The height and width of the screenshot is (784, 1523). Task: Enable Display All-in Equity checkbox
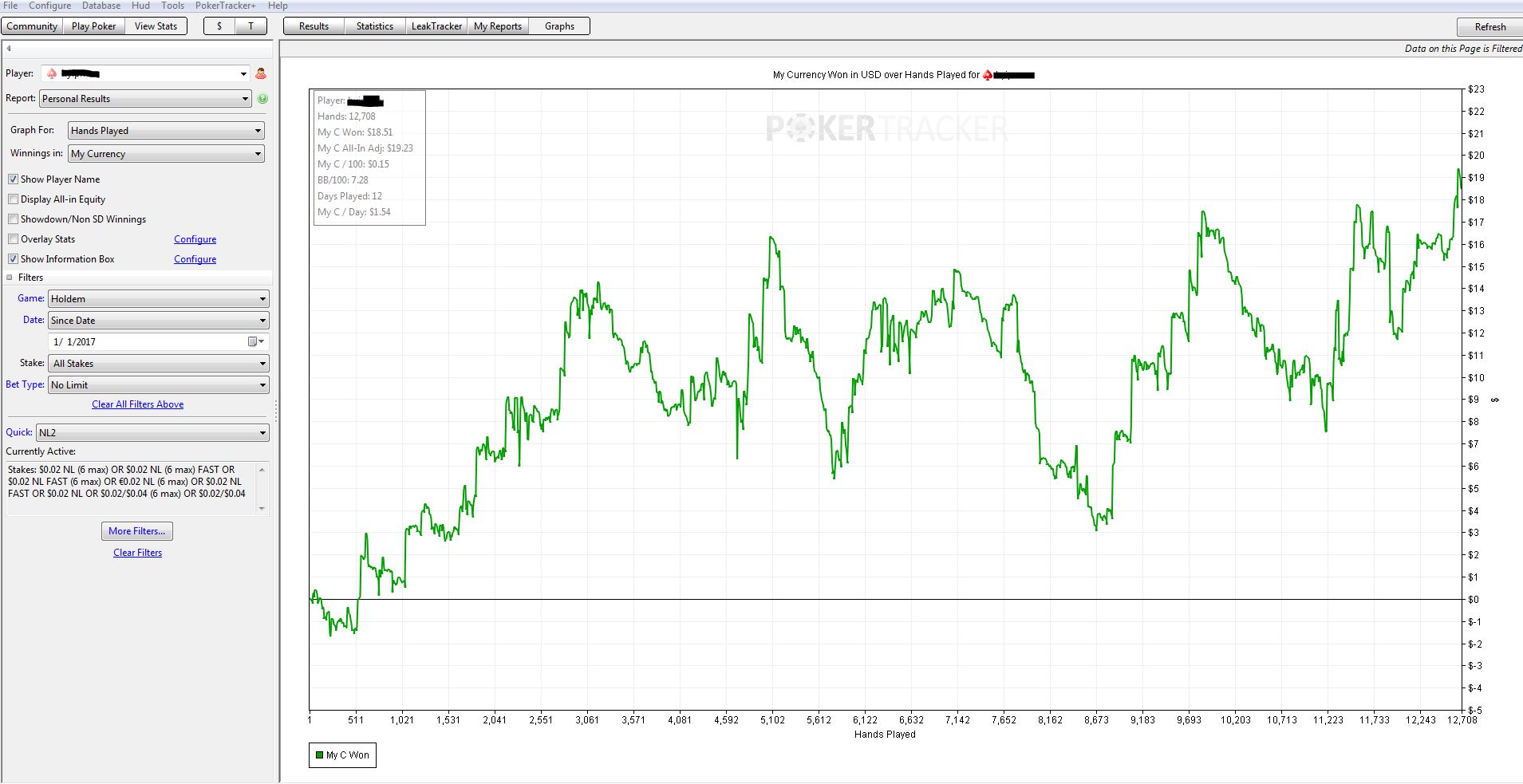tap(13, 199)
